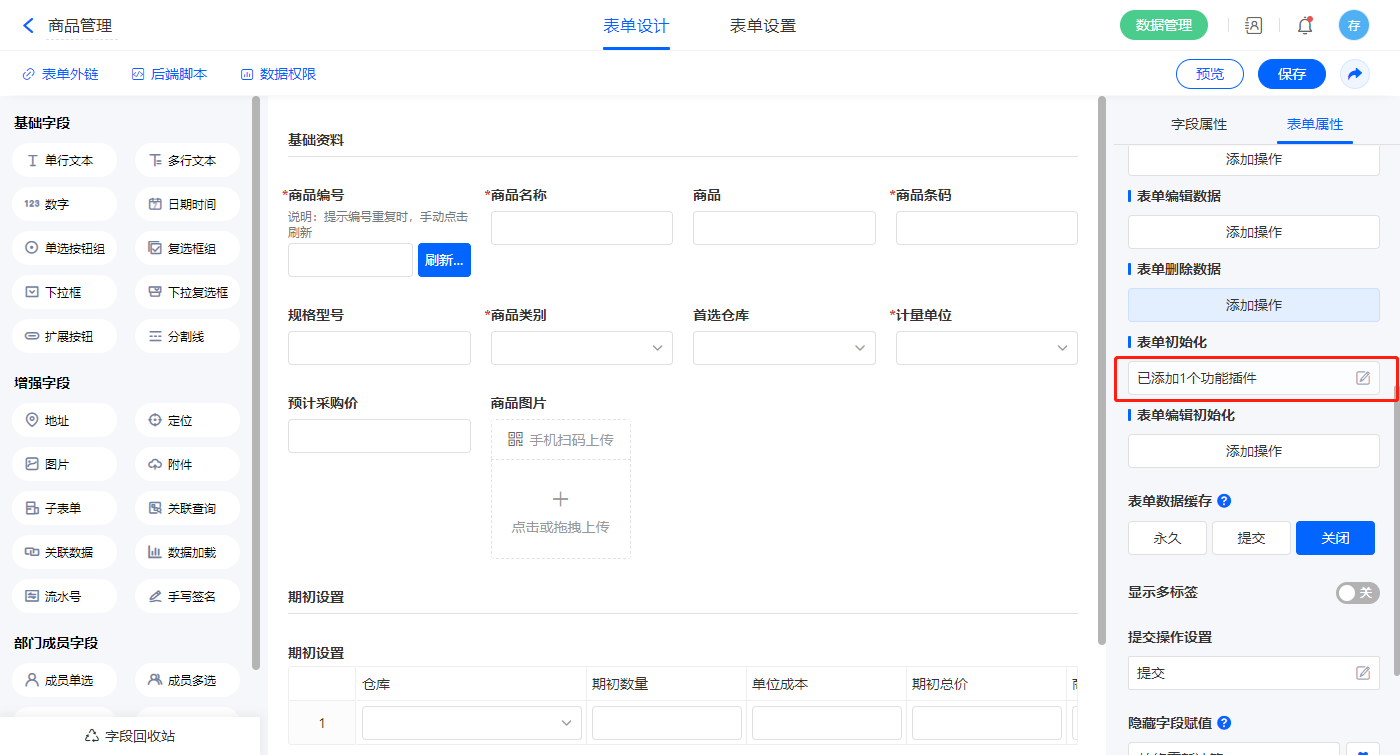The width and height of the screenshot is (1400, 755).
Task: Click the 商品名称 input field
Action: [x=581, y=228]
